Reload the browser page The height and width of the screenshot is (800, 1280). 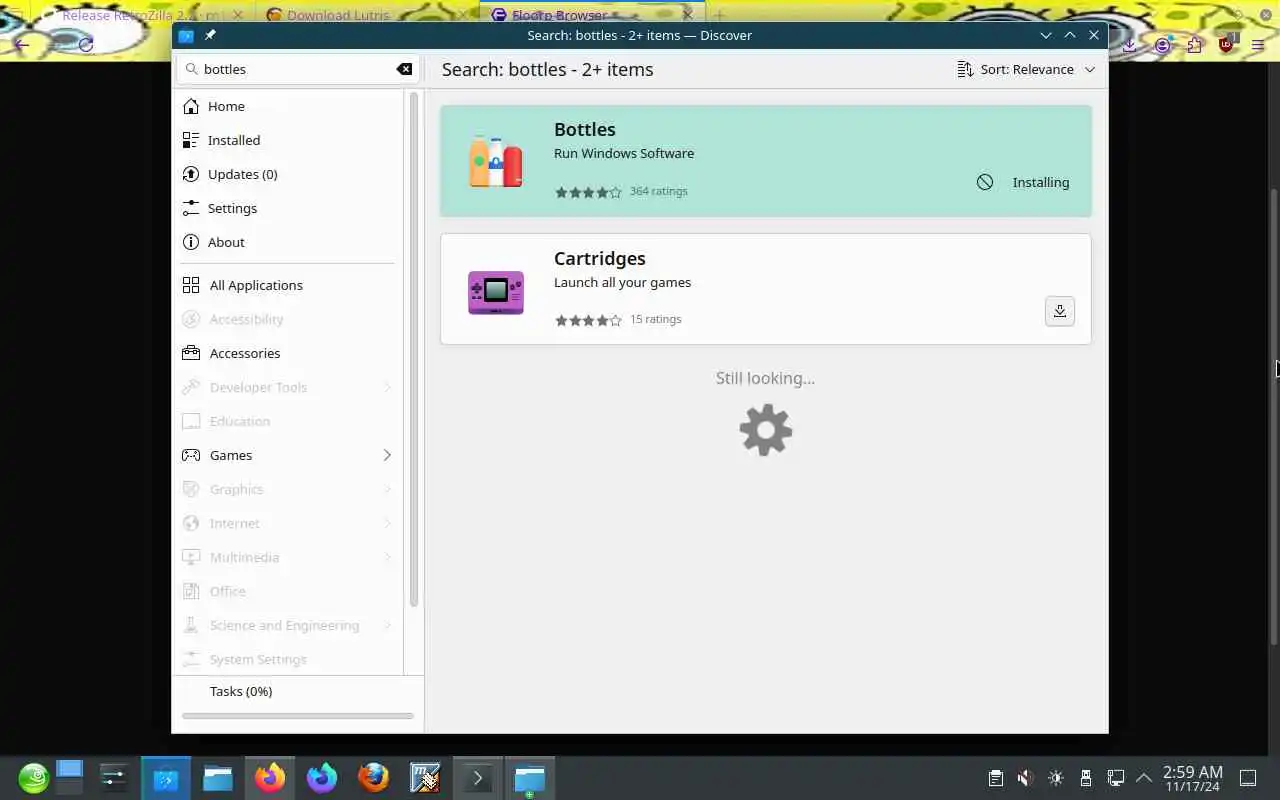click(x=86, y=44)
